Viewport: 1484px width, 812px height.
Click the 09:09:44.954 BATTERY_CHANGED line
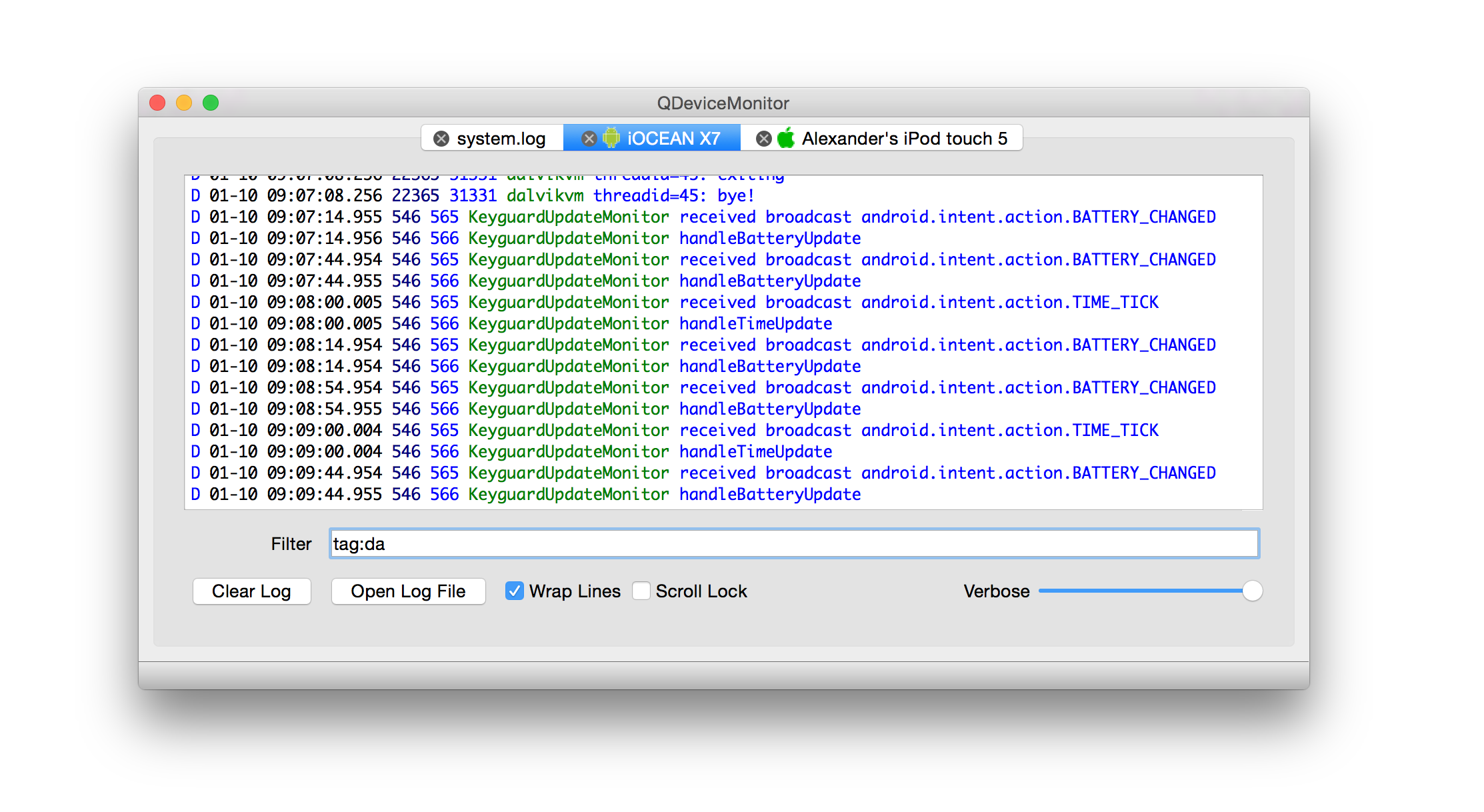[x=703, y=473]
